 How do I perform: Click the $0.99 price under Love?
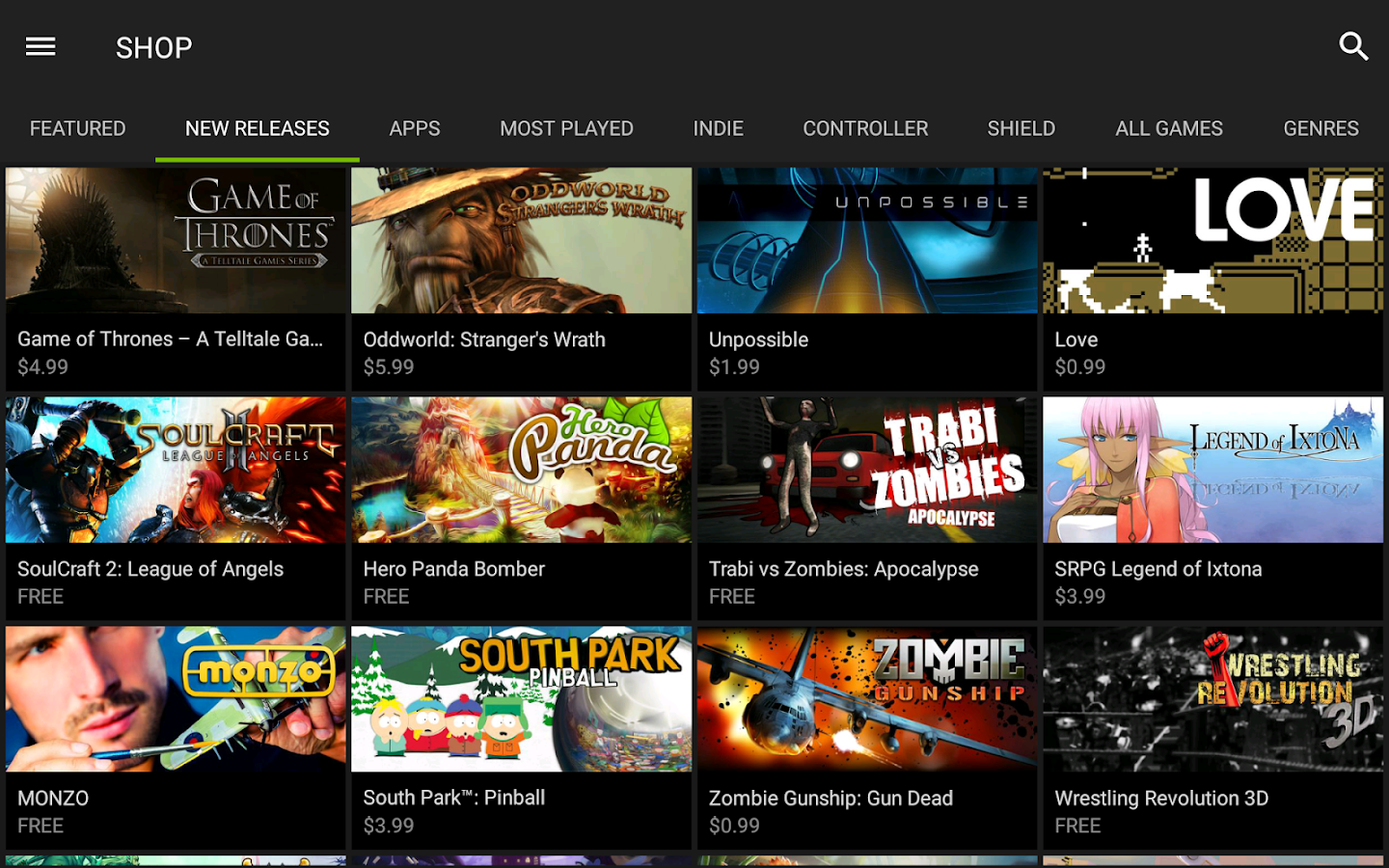point(1080,366)
